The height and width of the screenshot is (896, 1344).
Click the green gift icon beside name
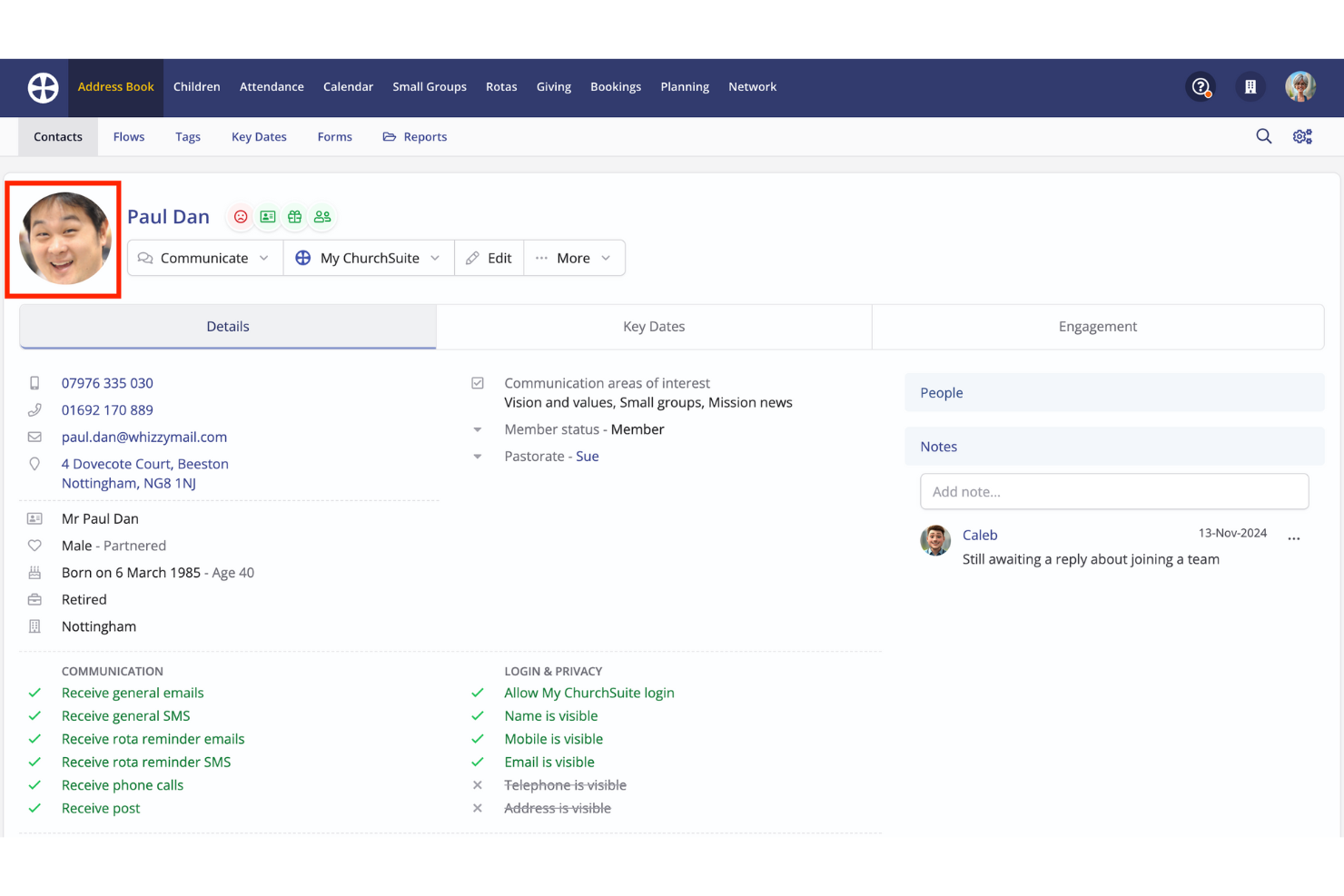click(295, 217)
